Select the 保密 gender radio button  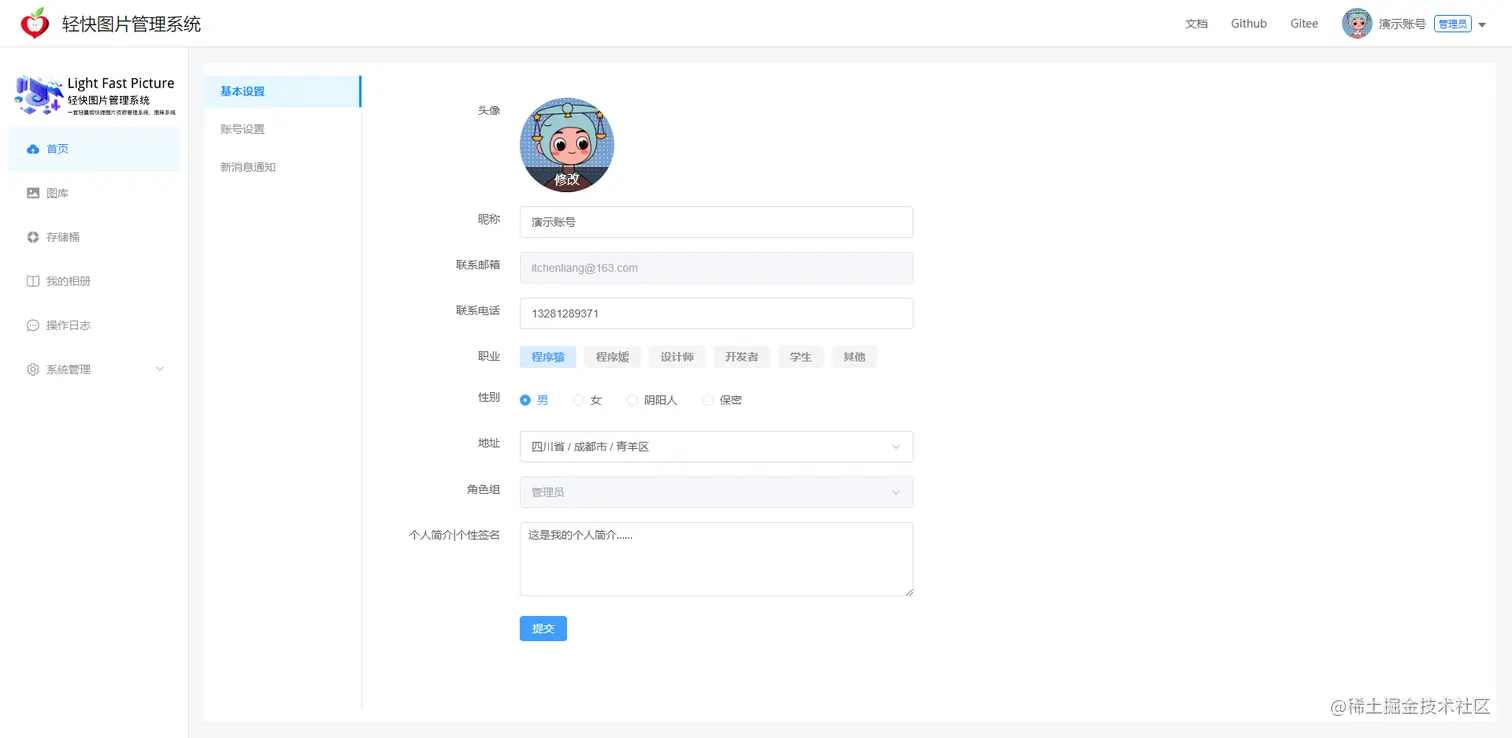(x=708, y=400)
